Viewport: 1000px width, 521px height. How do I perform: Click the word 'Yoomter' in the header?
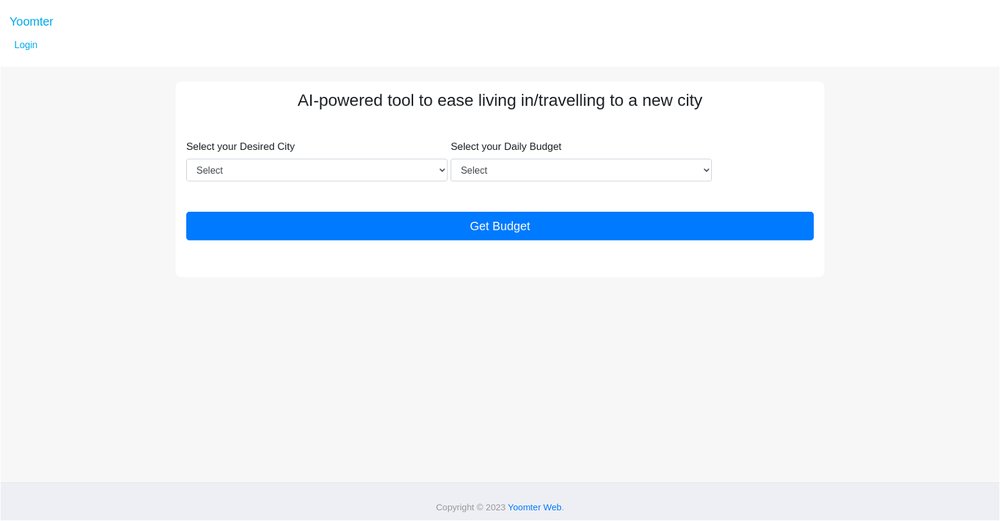pyautogui.click(x=31, y=22)
